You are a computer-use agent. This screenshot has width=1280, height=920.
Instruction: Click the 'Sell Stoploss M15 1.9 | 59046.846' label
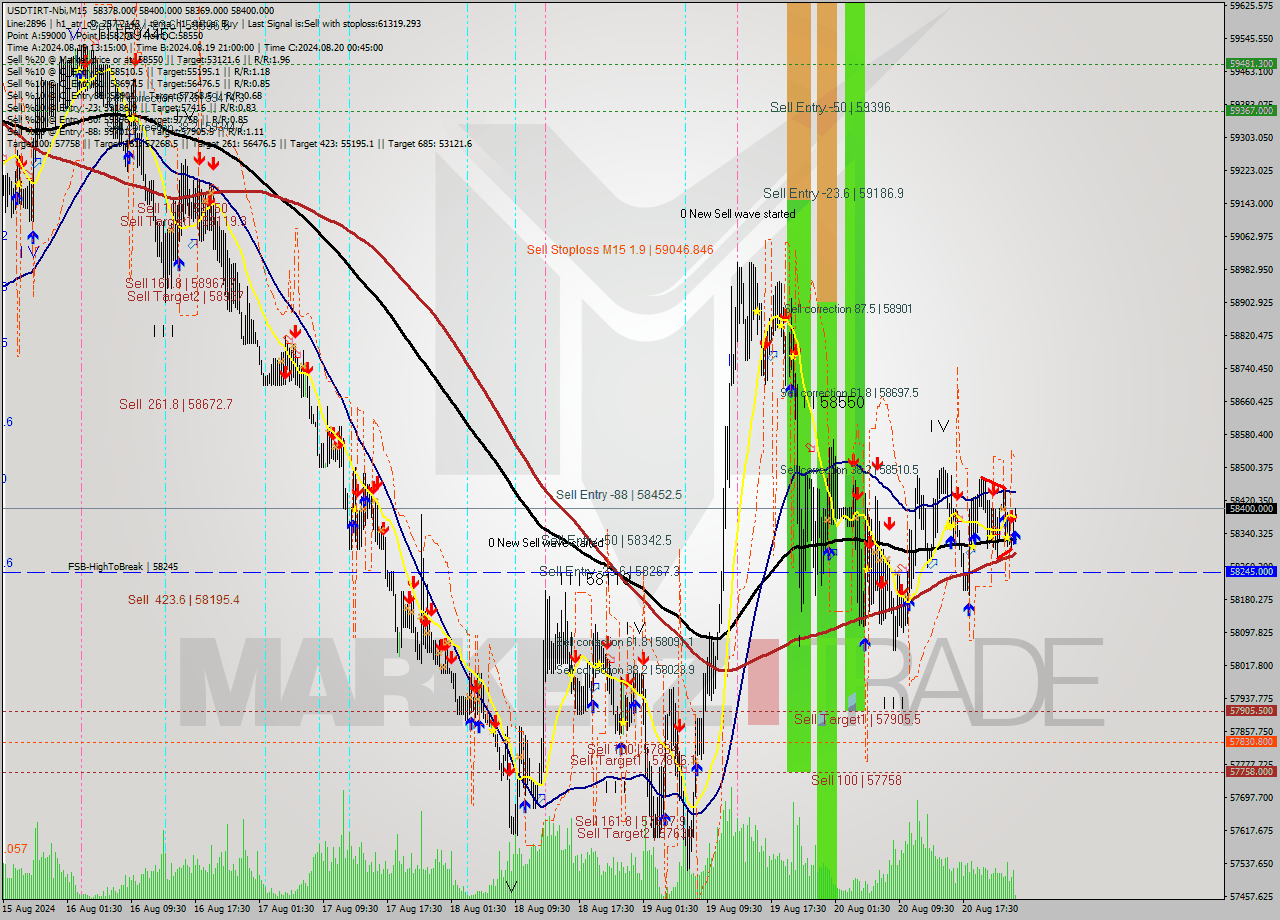click(x=620, y=249)
